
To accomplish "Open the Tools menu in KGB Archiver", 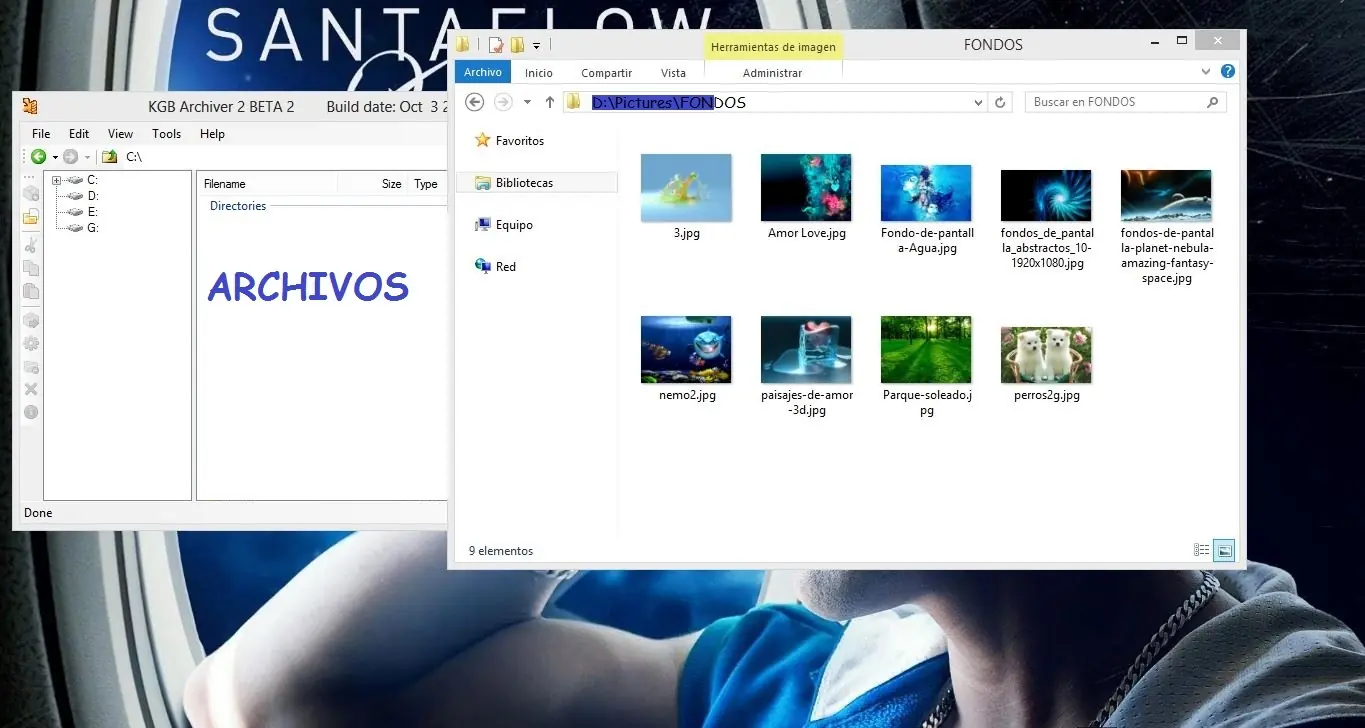I will pos(167,134).
